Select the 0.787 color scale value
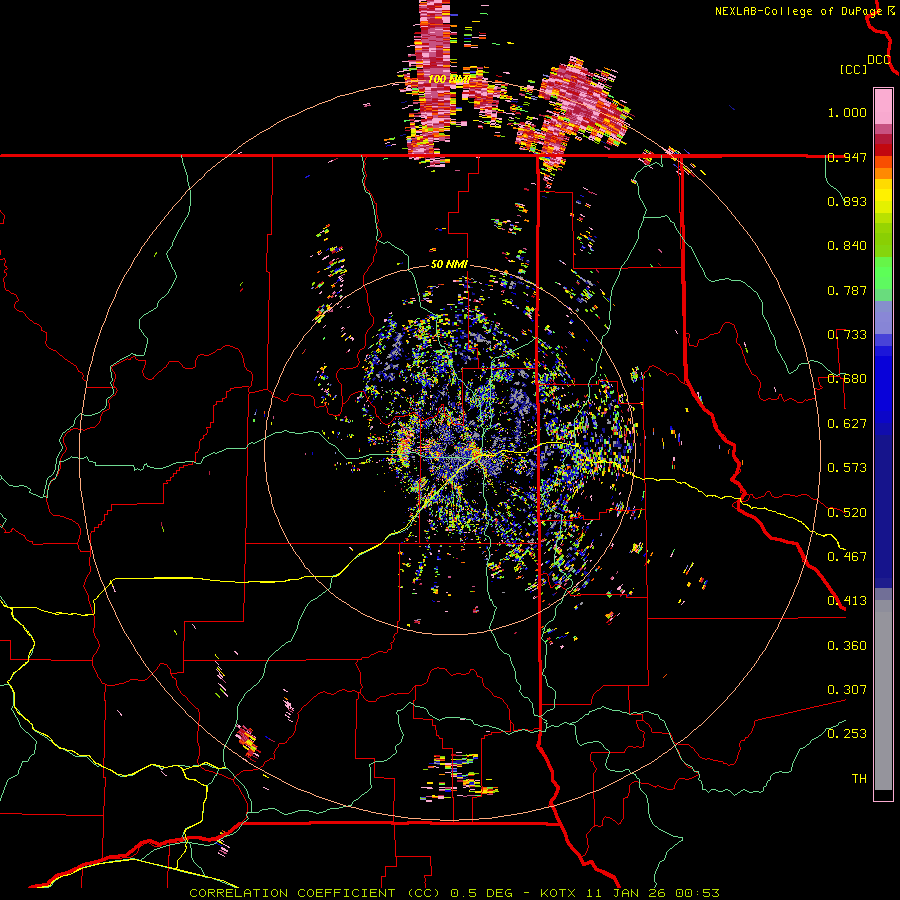This screenshot has width=900, height=900. [x=847, y=290]
